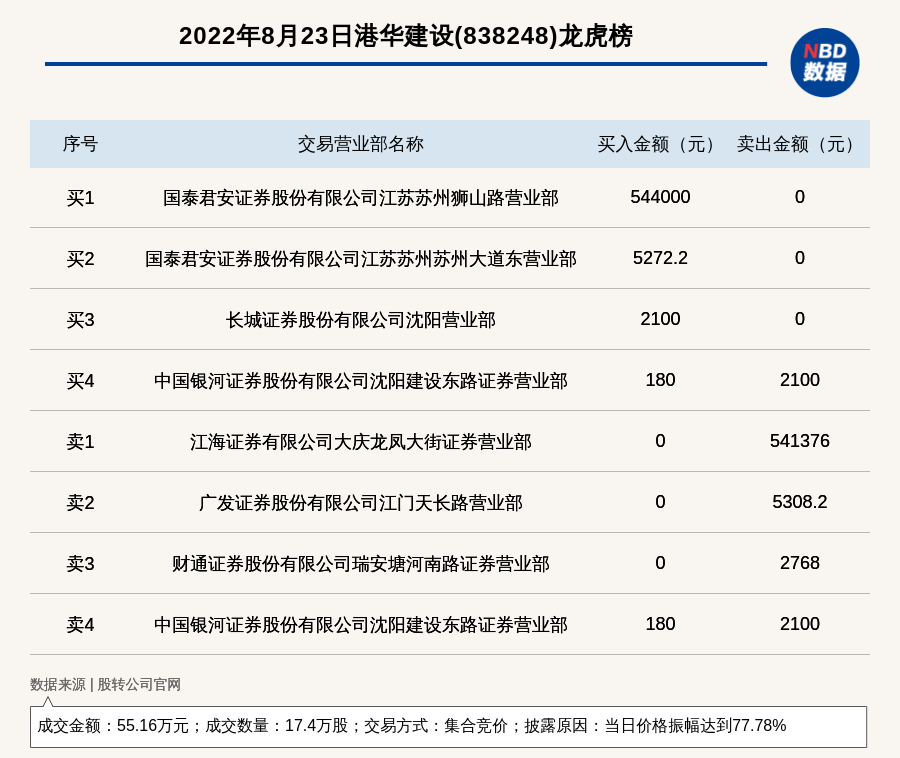Click the 序号 column header

coord(80,144)
